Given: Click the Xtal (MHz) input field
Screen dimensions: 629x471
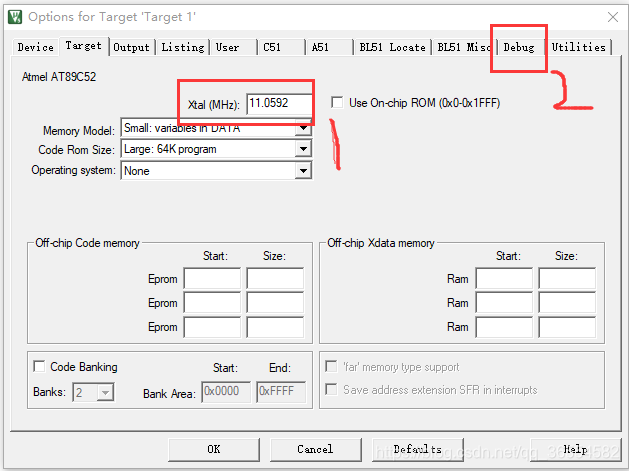Looking at the screenshot, I should tap(279, 104).
